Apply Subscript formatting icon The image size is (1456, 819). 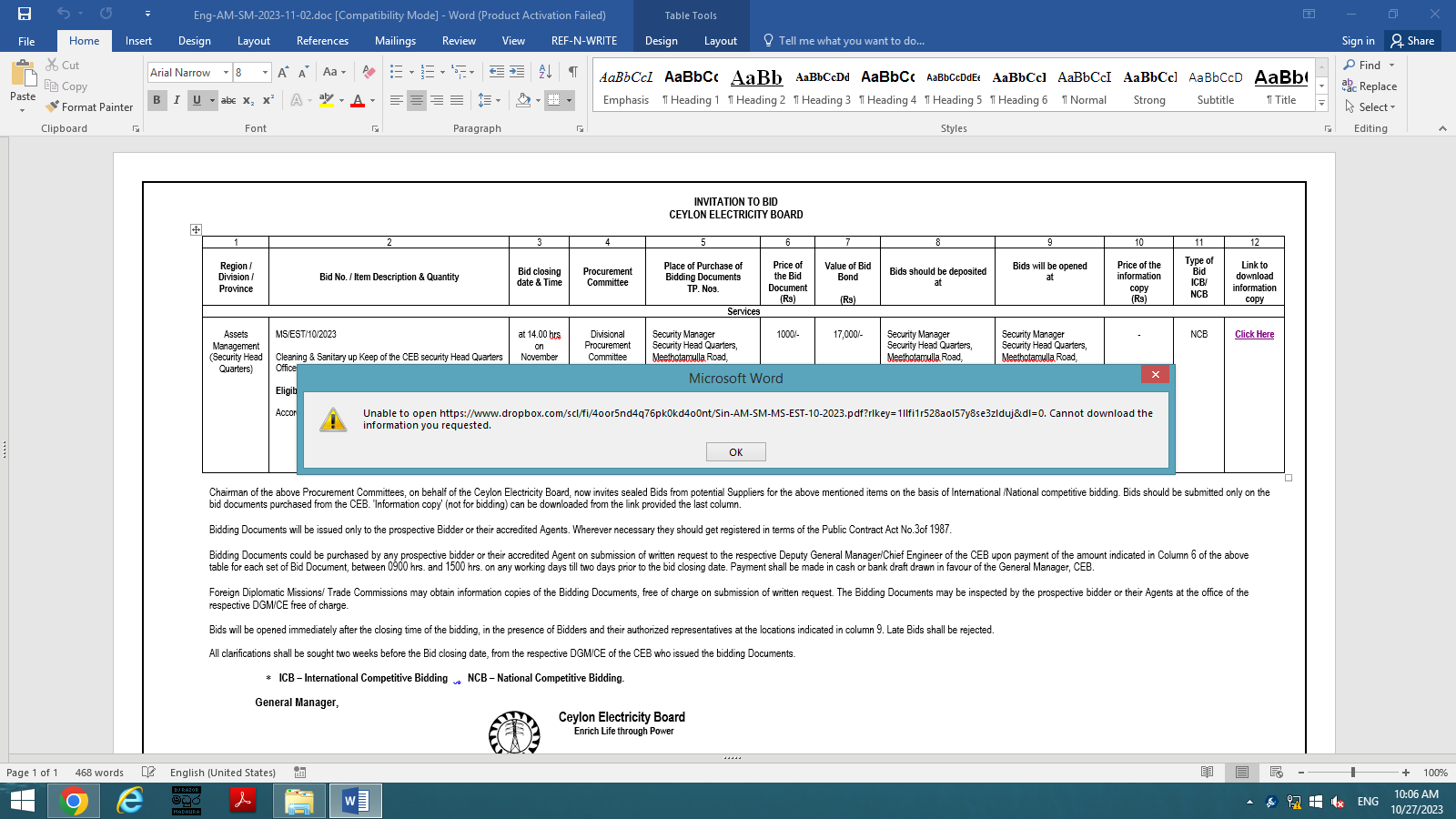pyautogui.click(x=248, y=100)
